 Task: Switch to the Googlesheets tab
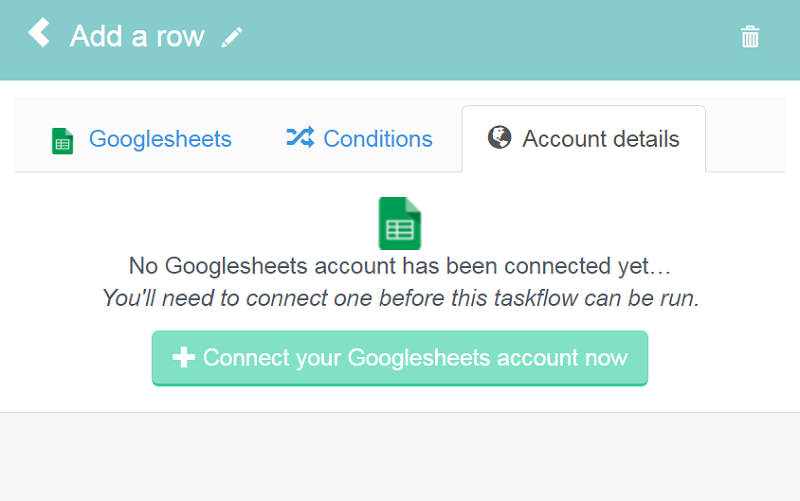[142, 139]
